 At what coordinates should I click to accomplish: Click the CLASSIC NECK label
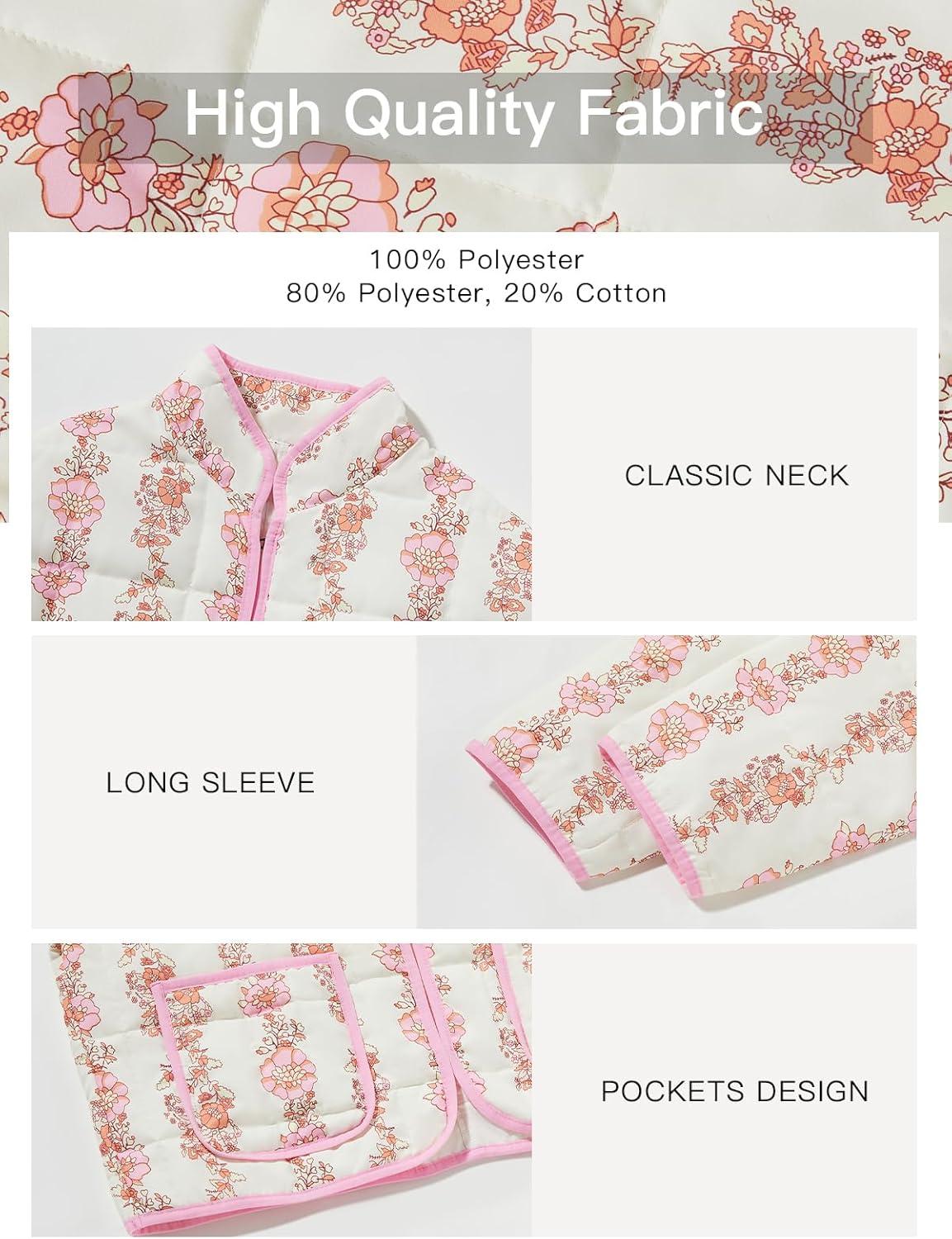(736, 475)
